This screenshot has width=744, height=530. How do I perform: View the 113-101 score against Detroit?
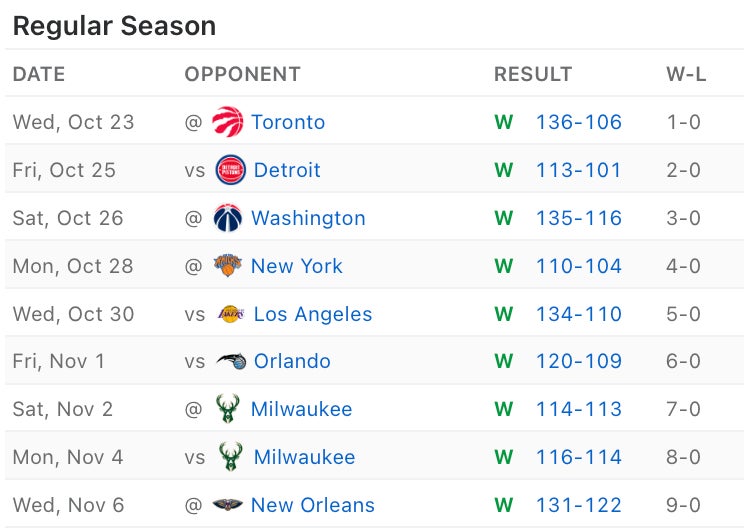tap(579, 170)
